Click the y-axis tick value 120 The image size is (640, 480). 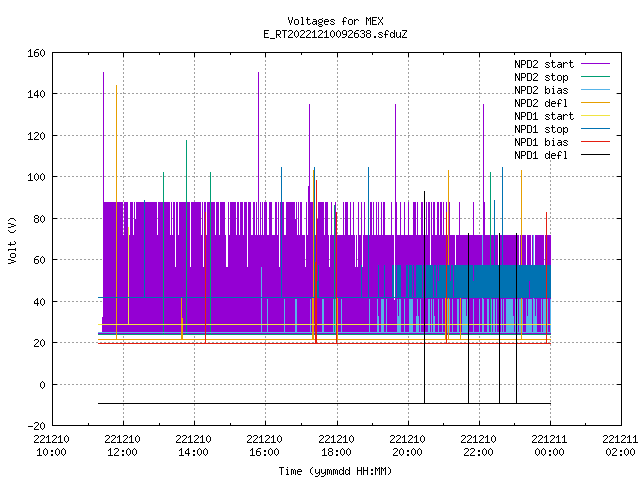[x=36, y=136]
